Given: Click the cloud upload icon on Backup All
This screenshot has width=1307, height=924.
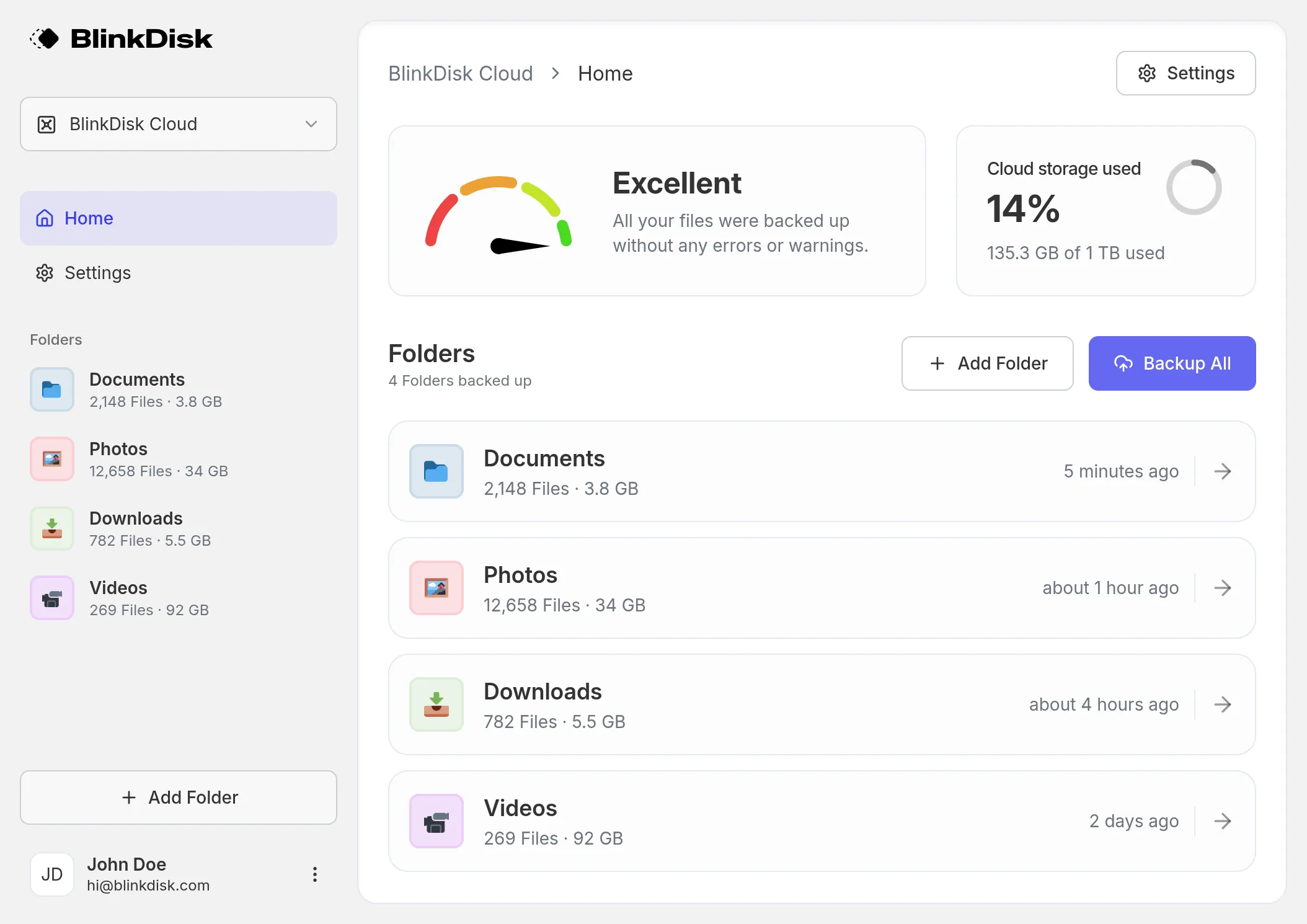Looking at the screenshot, I should pos(1123,363).
